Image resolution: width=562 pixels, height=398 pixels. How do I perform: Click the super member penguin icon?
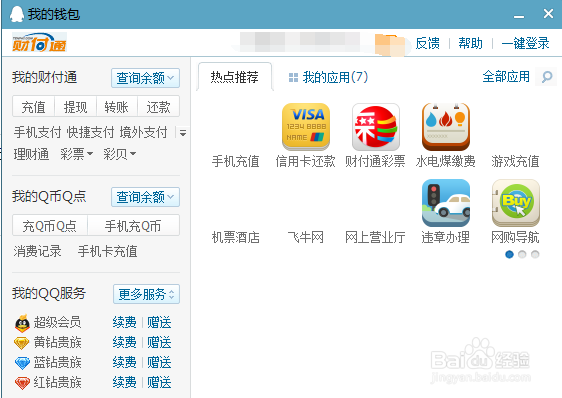[x=22, y=323]
